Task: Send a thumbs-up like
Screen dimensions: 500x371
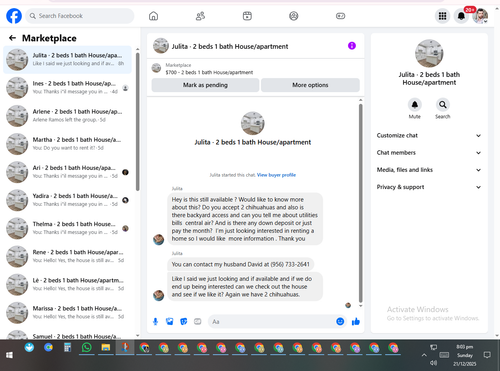Action: tap(356, 322)
